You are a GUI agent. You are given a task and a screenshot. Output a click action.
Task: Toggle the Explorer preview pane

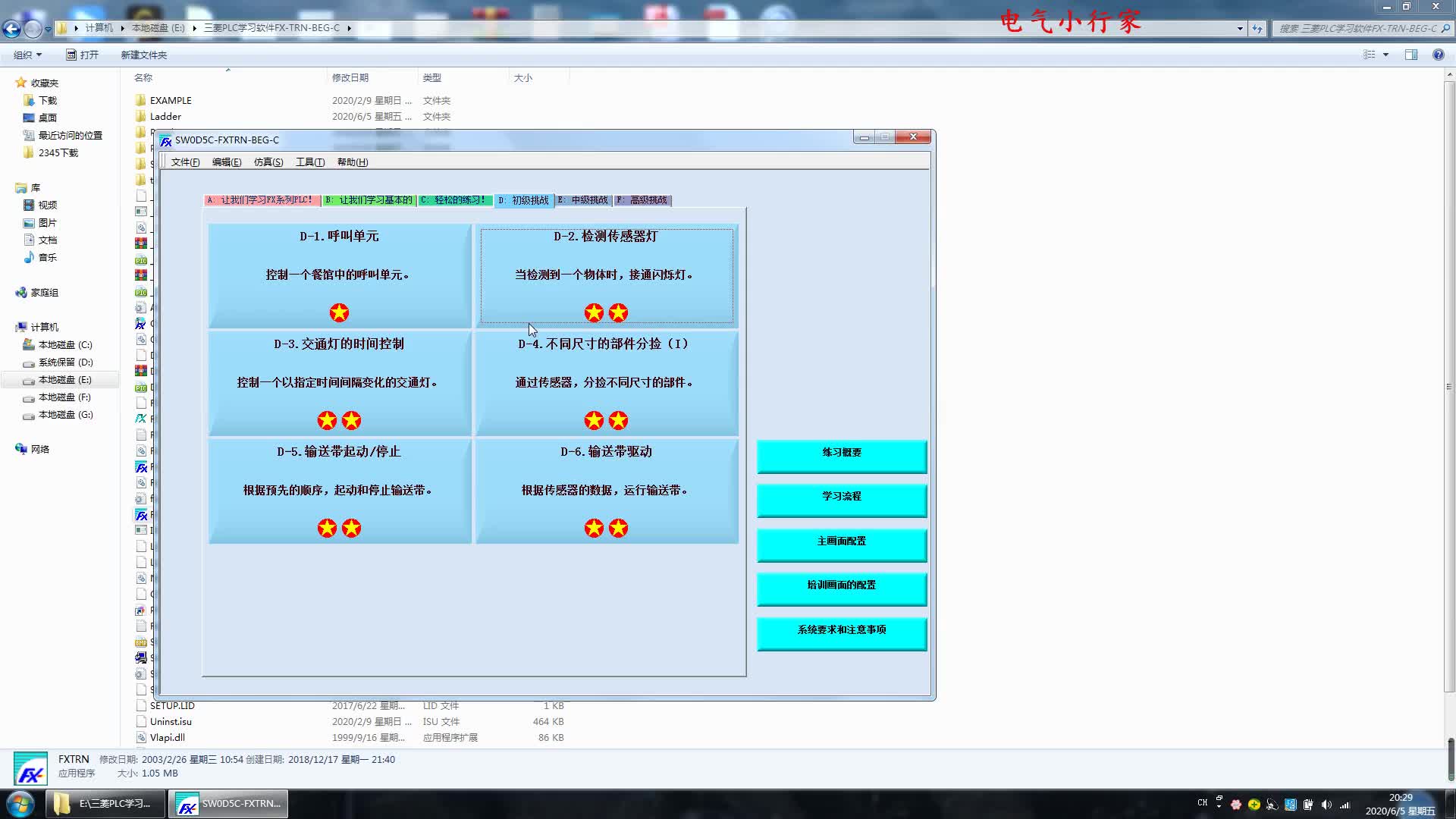(1410, 55)
